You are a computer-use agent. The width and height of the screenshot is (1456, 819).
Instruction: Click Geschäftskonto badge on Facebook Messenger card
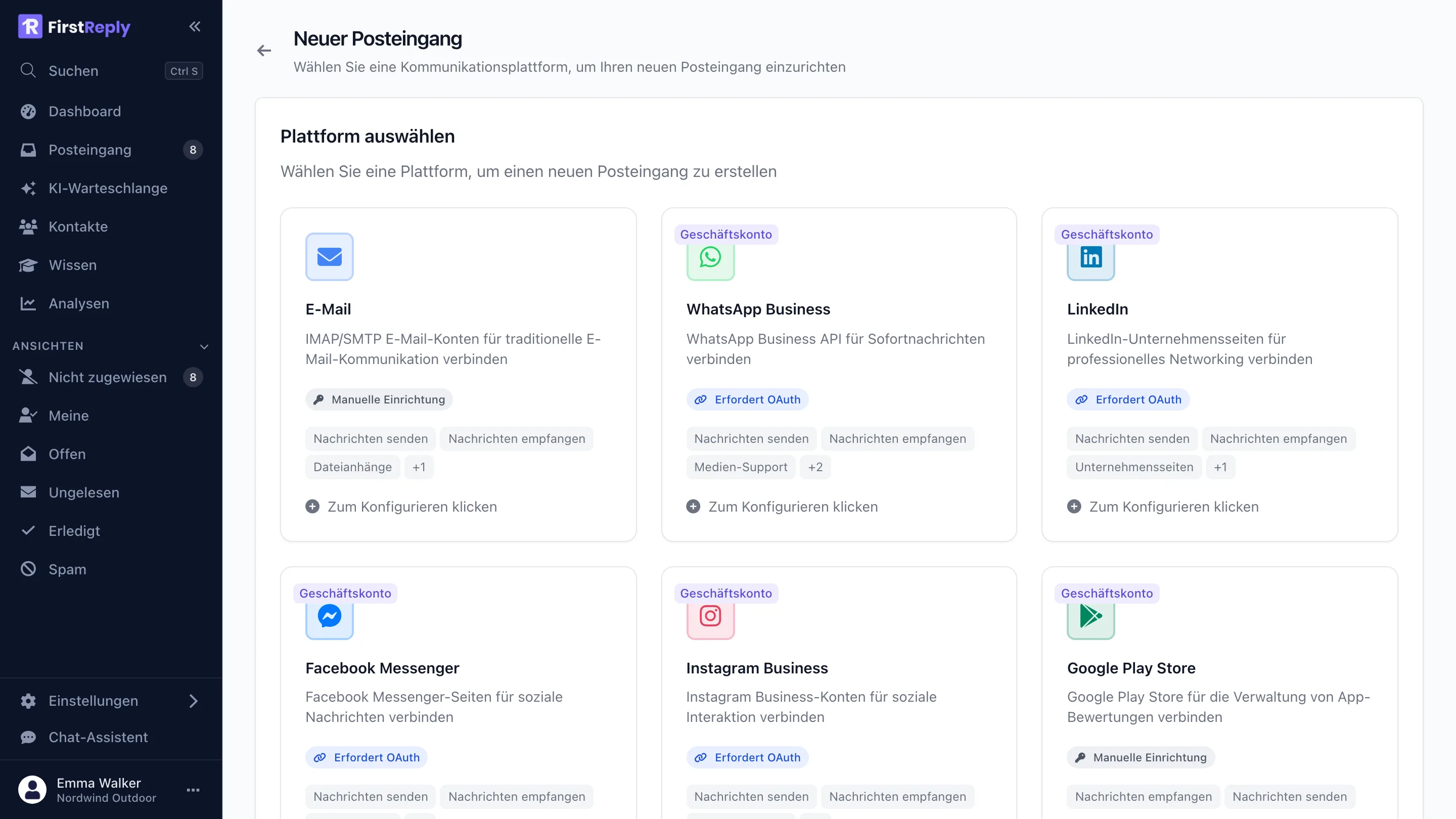pos(345,594)
